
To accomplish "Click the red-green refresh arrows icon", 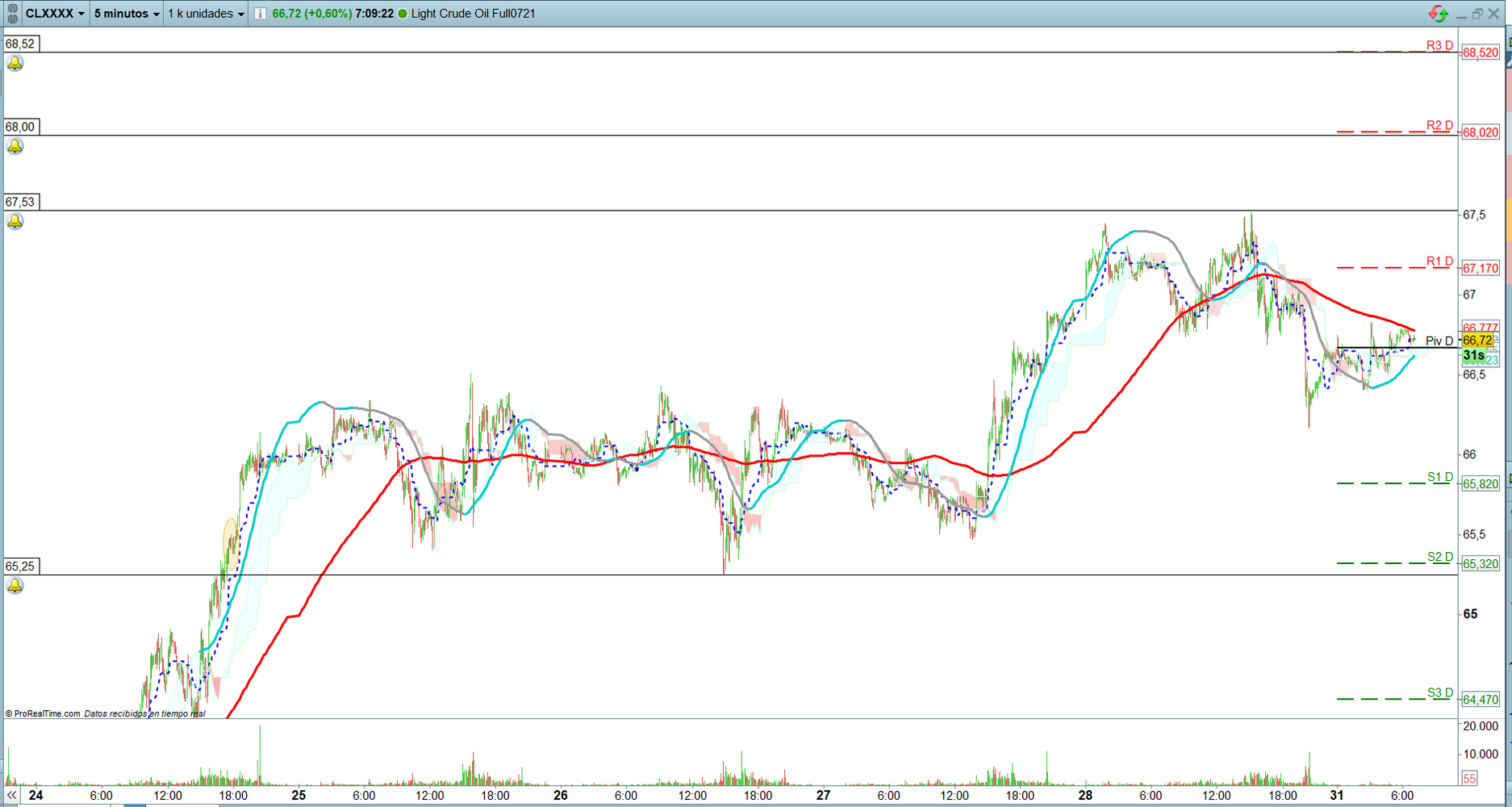I will pyautogui.click(x=1438, y=13).
